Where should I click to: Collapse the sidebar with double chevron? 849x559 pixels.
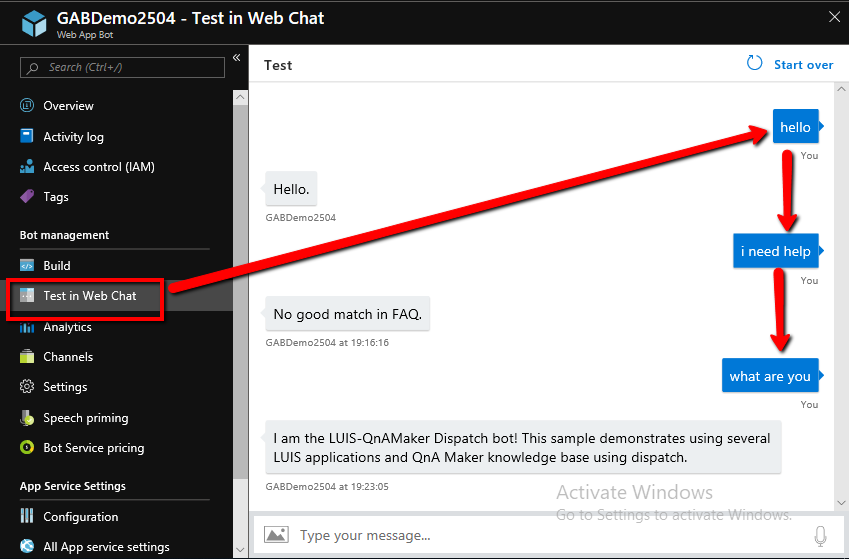click(x=237, y=57)
